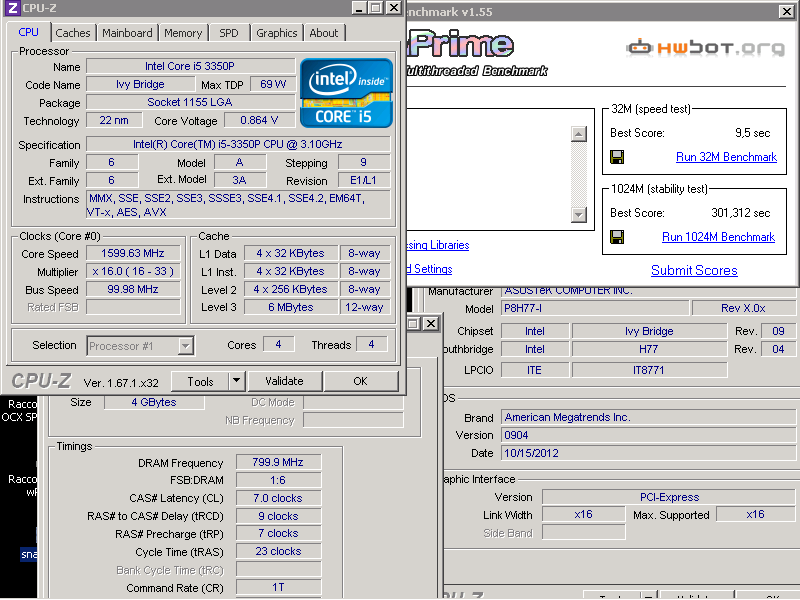
Task: Click the Settings link in benchmark window
Action: pos(430,269)
